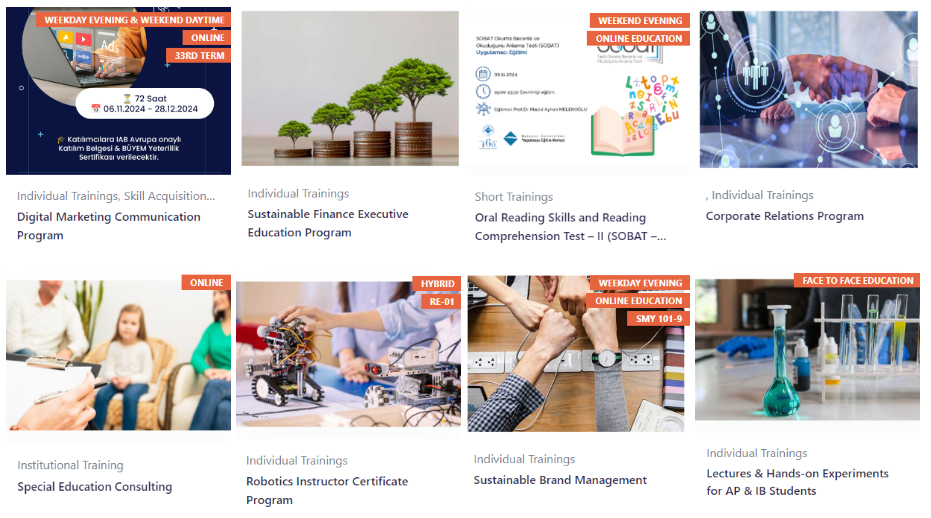931x518 pixels.
Task: Select the robot kit course image
Action: click(x=348, y=354)
